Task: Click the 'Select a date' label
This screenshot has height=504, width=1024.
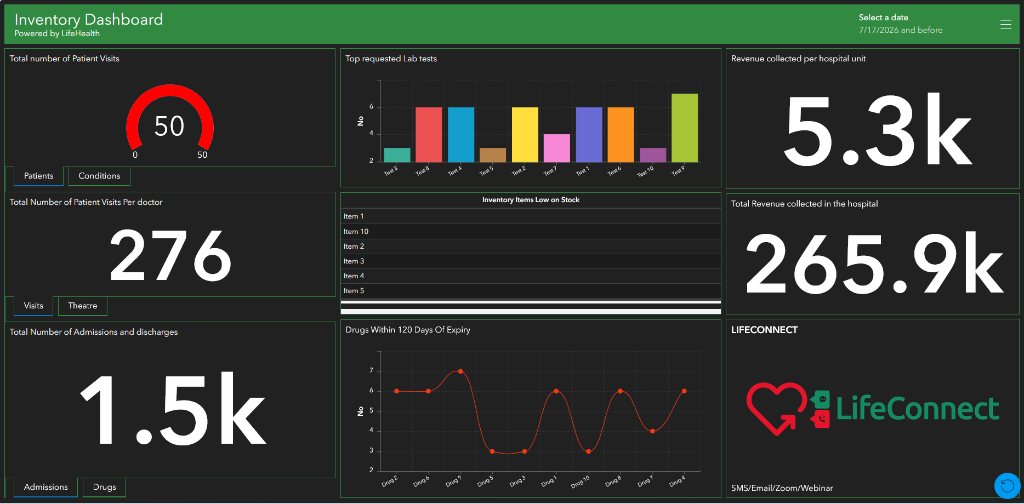Action: 884,18
